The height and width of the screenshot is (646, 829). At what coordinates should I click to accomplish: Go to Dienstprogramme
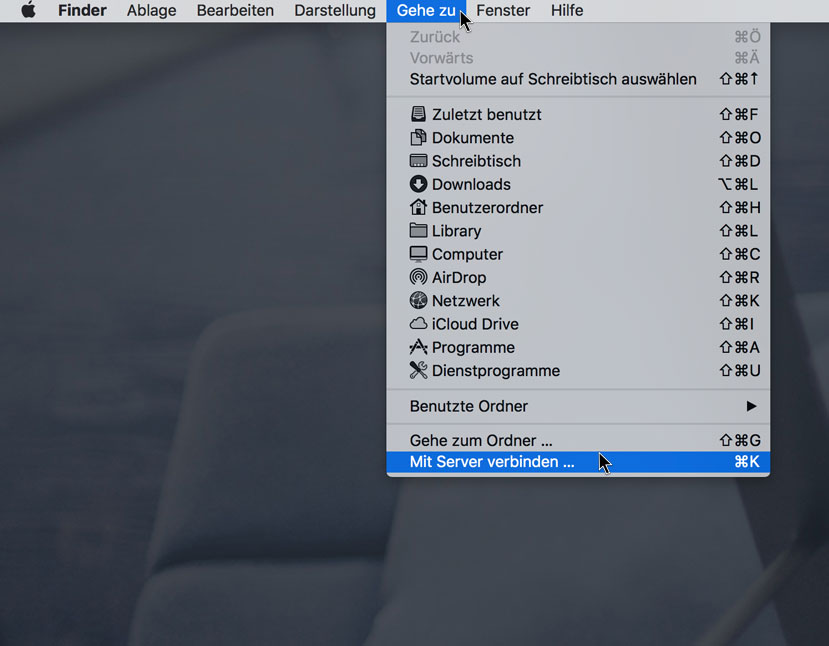pos(578,370)
